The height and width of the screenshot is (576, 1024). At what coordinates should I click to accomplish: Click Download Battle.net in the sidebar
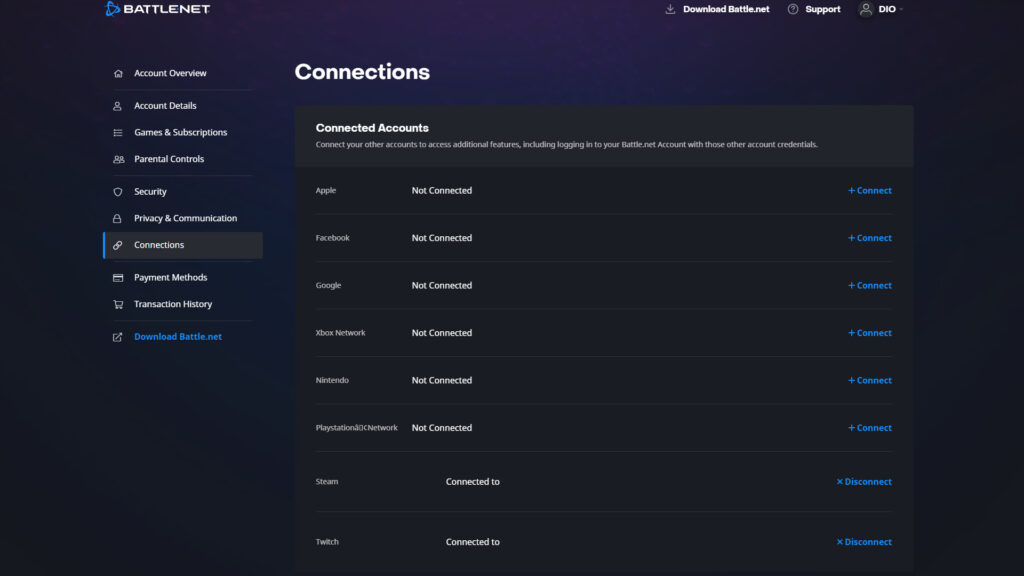pyautogui.click(x=177, y=336)
